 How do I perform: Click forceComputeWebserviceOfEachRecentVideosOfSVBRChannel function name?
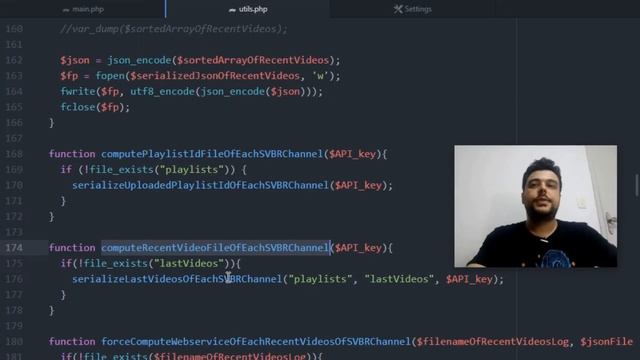click(256, 342)
